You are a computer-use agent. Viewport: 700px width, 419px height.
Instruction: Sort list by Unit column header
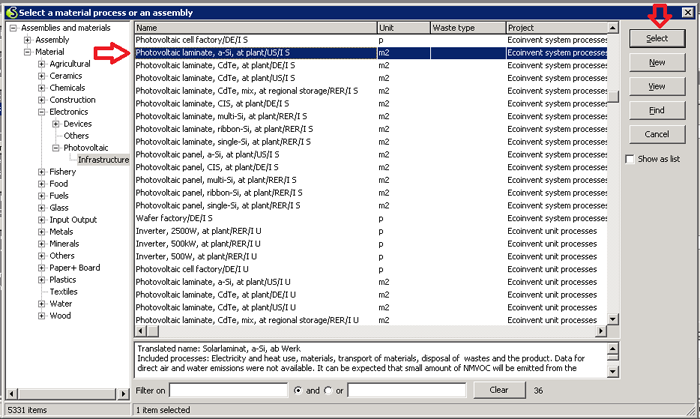point(402,28)
